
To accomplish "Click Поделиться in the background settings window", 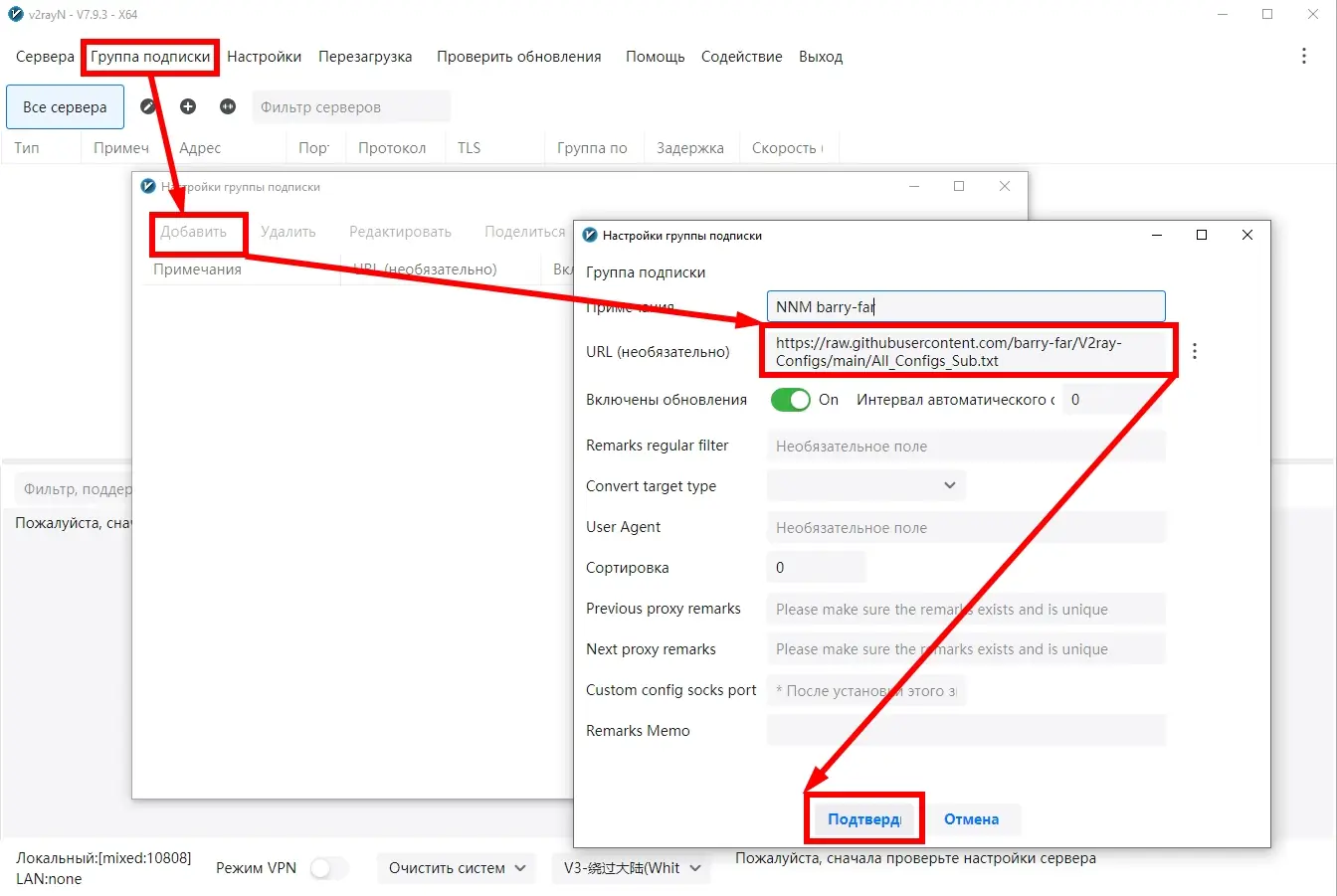I will [525, 232].
